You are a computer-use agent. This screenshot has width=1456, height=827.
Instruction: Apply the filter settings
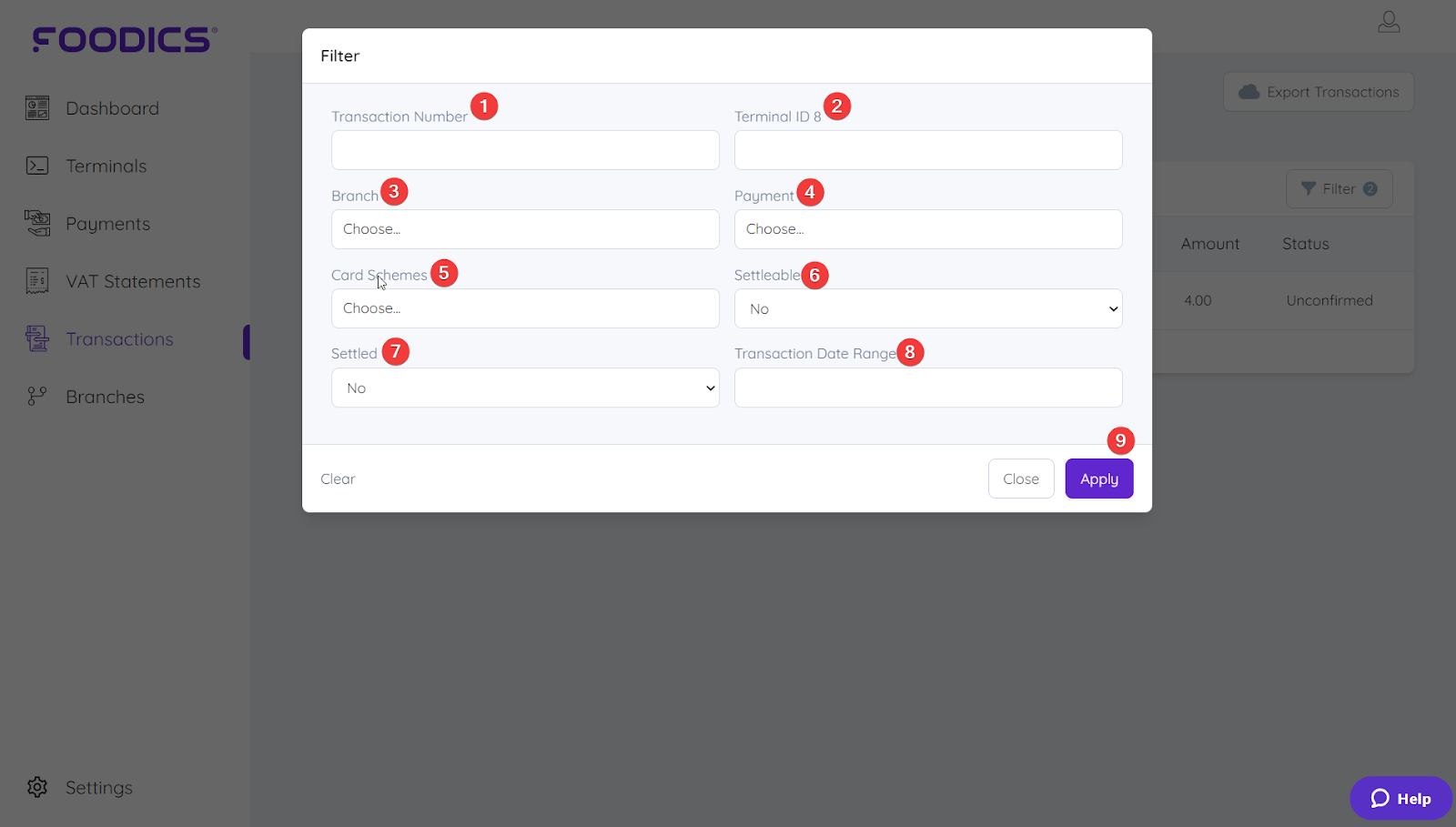1098,478
